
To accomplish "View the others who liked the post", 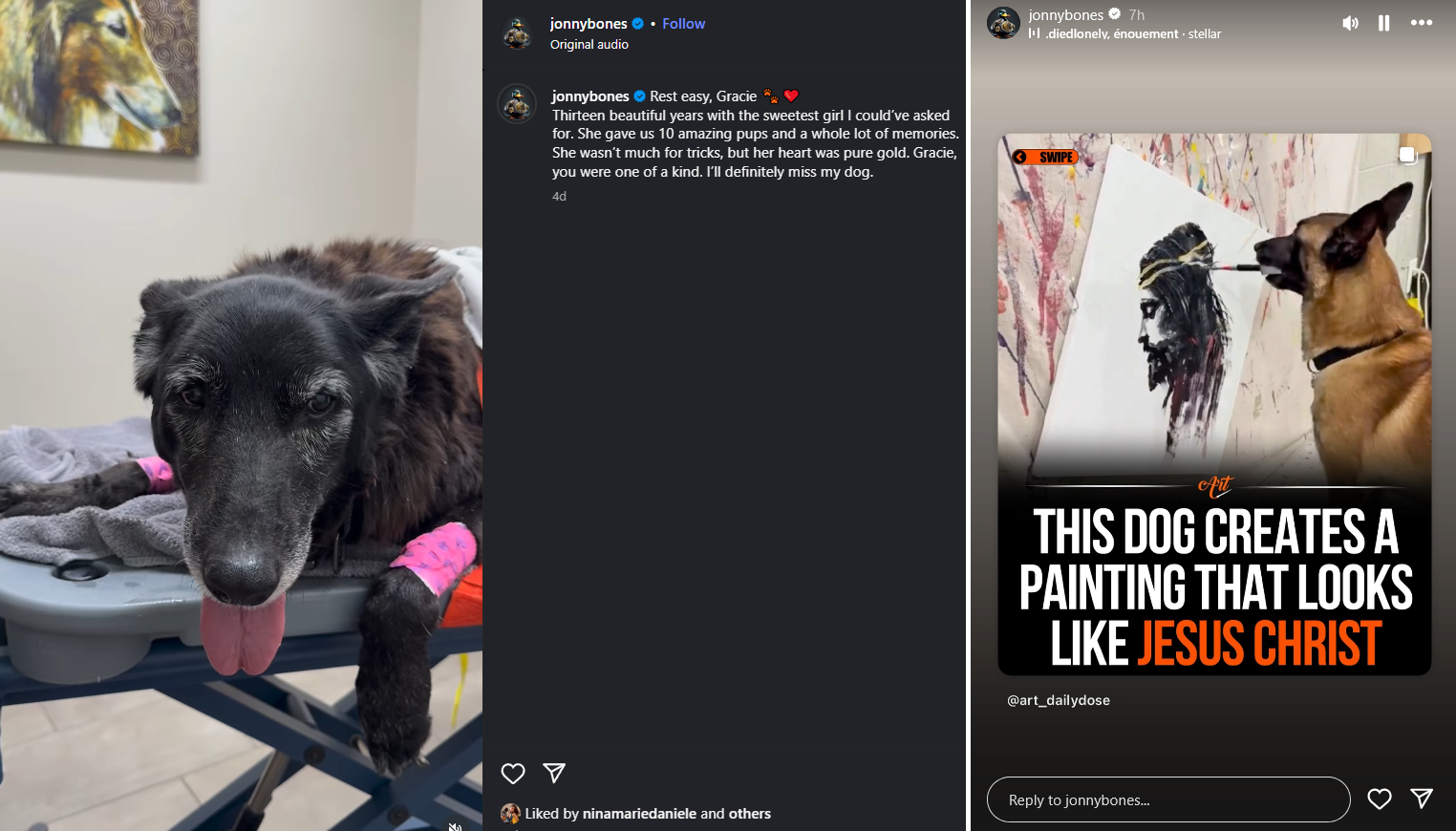I will click(x=750, y=814).
